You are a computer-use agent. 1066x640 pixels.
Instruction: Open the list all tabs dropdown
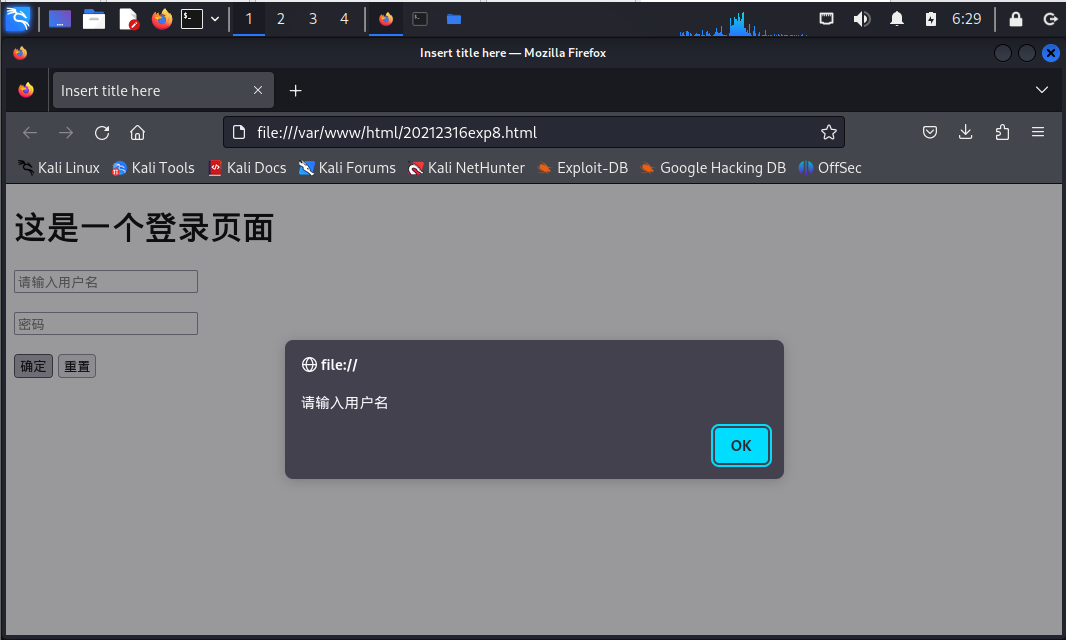point(1042,90)
